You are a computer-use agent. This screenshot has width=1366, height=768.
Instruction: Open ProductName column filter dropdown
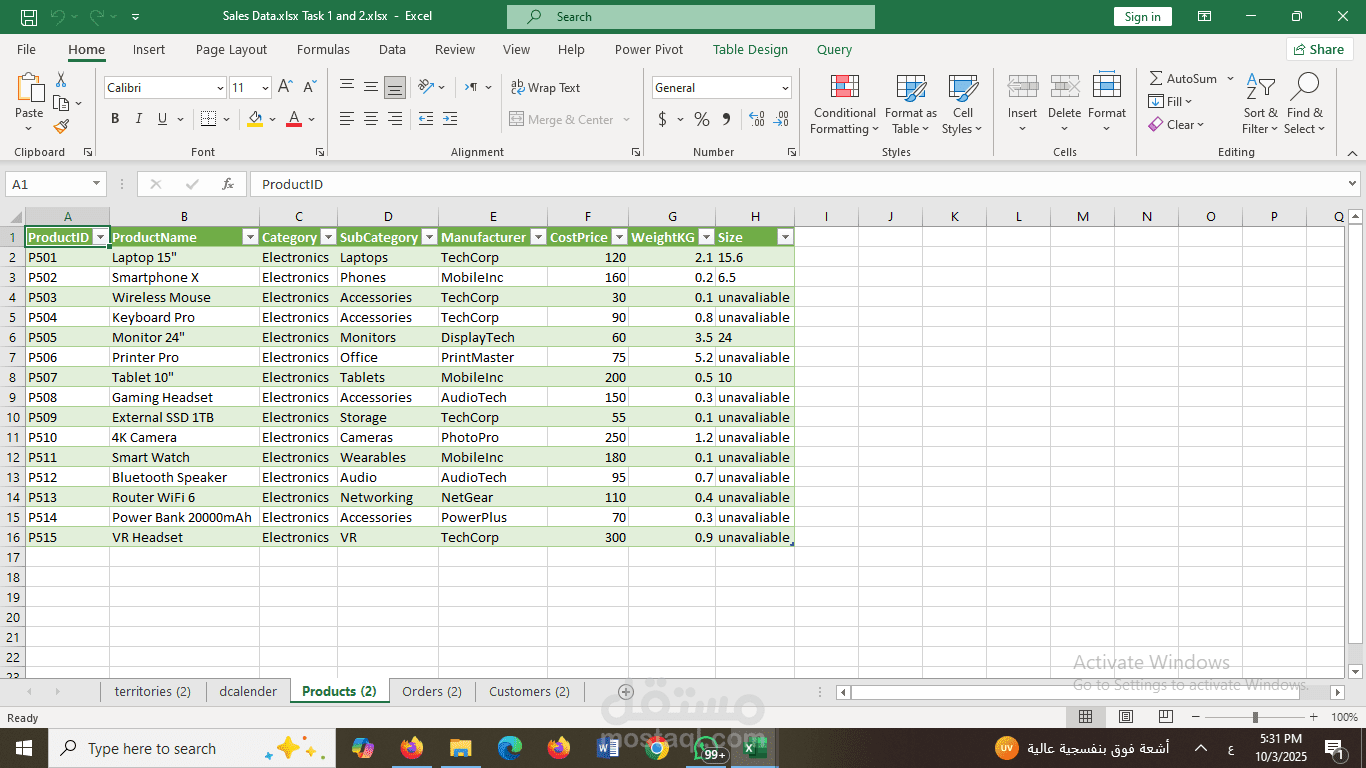(x=249, y=237)
